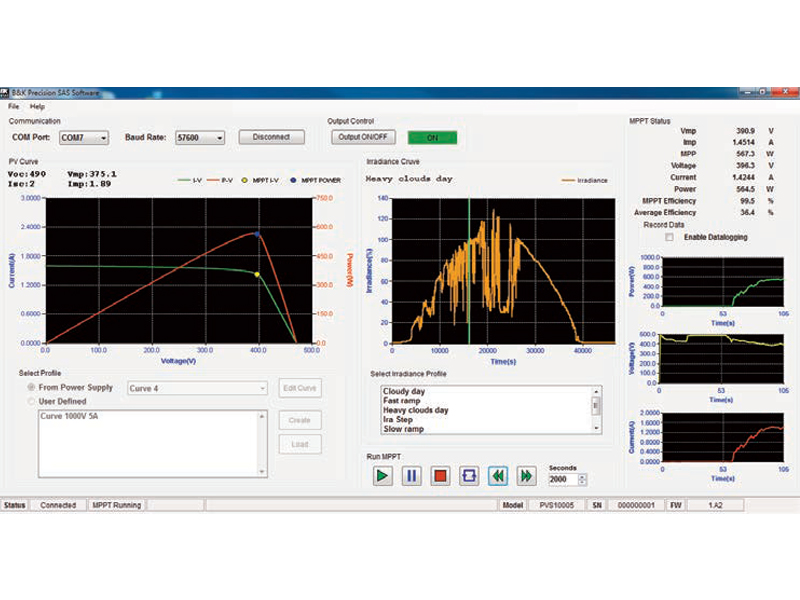Click the green fast-forward button

pyautogui.click(x=526, y=476)
